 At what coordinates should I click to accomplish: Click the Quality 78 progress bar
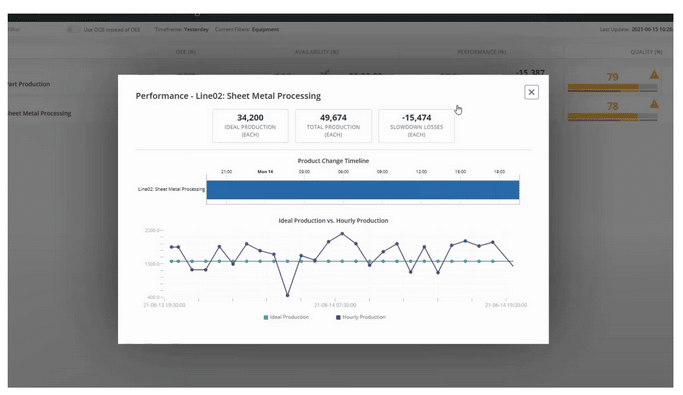pyautogui.click(x=612, y=117)
